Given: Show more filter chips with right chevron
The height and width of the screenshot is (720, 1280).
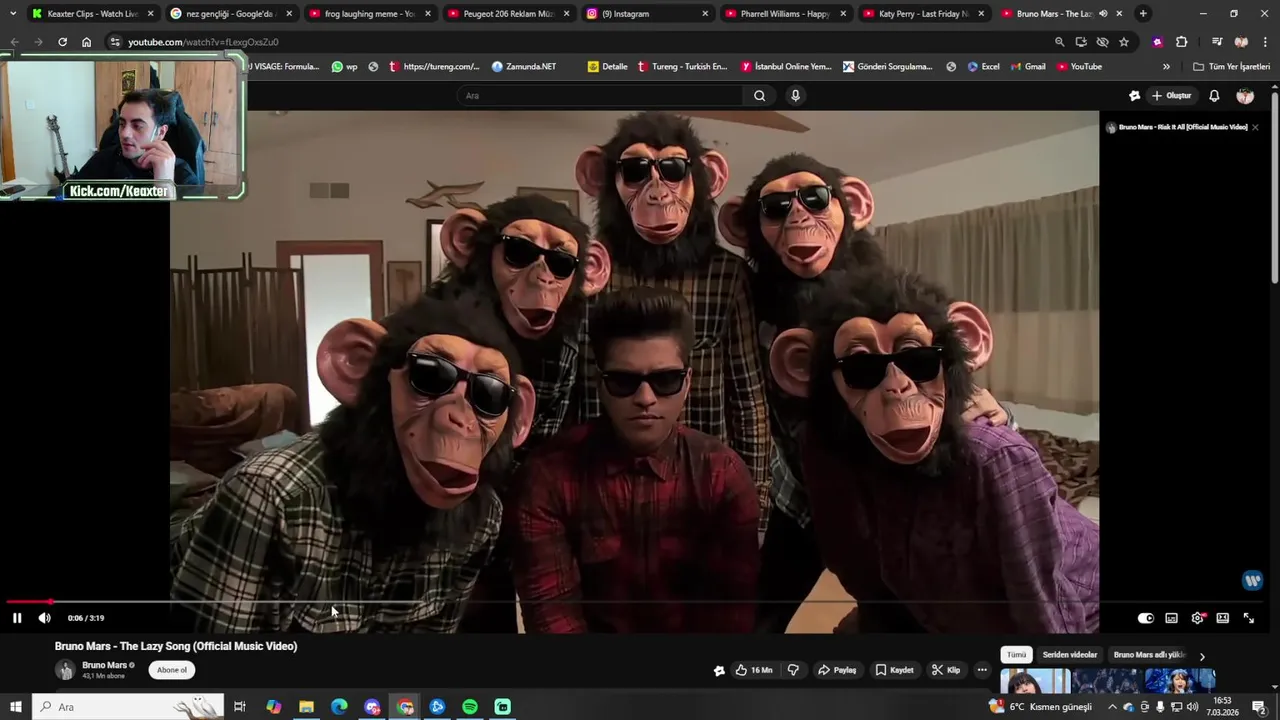Looking at the screenshot, I should click(x=1202, y=656).
